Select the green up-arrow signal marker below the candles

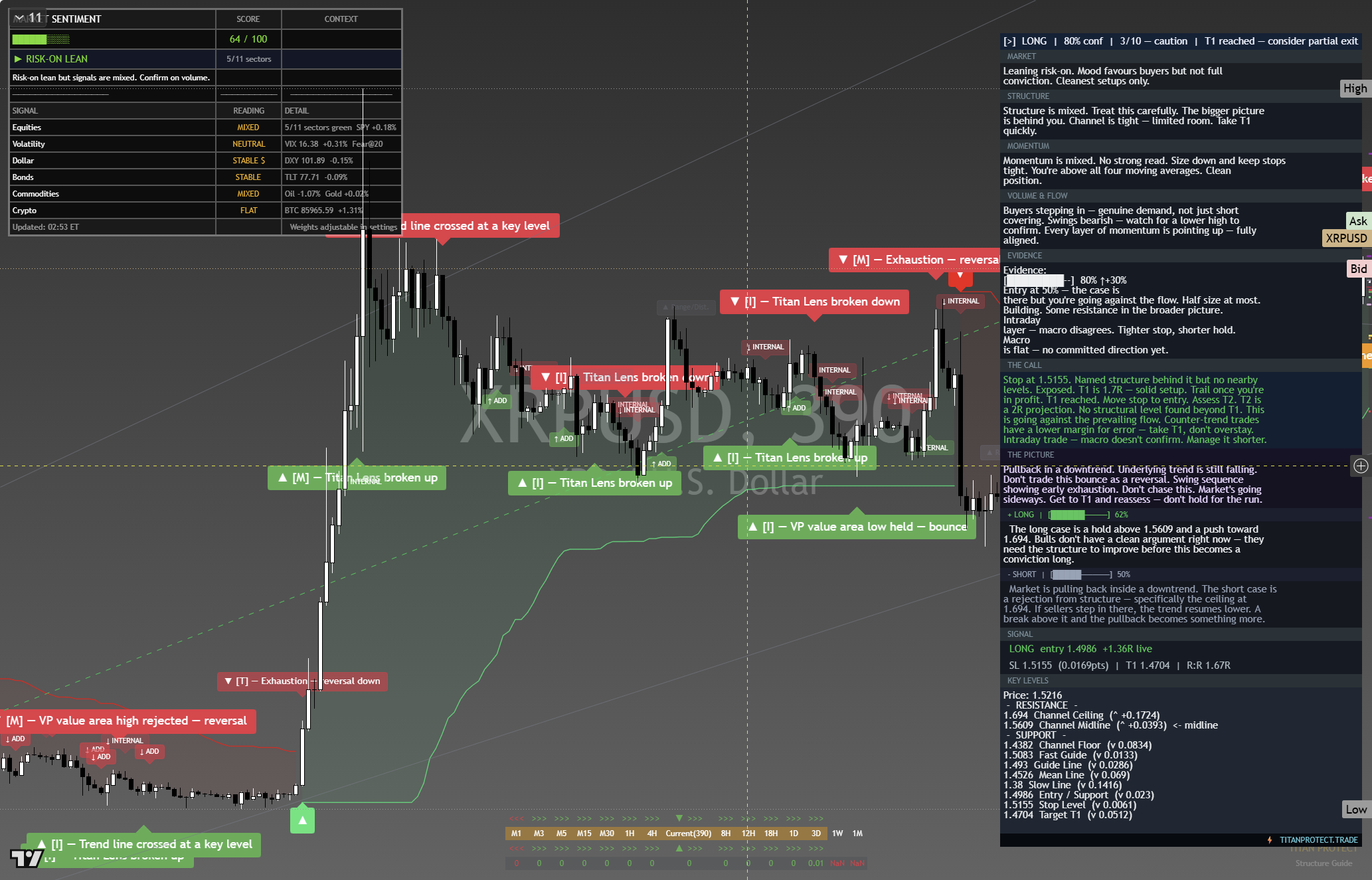[x=302, y=820]
